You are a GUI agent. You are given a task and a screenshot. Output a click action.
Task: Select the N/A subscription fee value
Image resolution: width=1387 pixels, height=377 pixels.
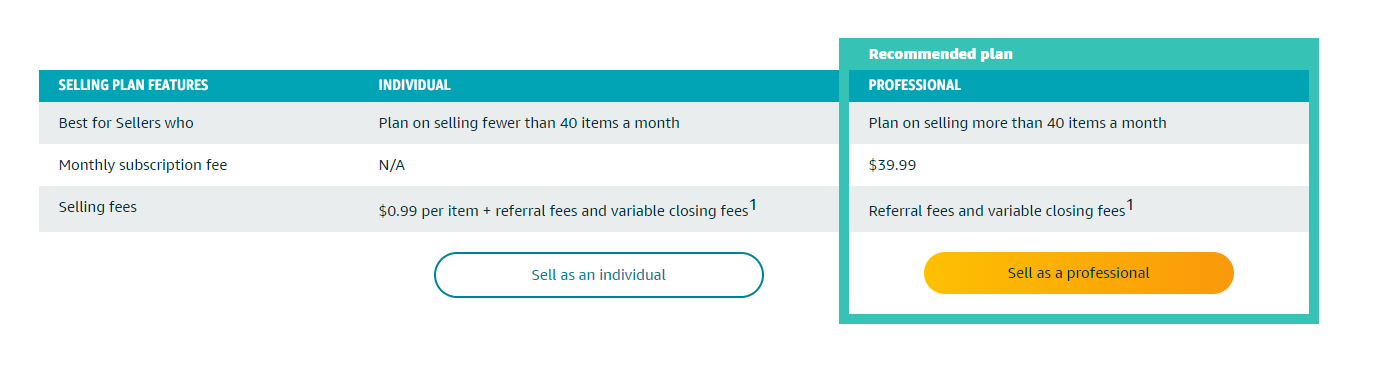click(391, 165)
